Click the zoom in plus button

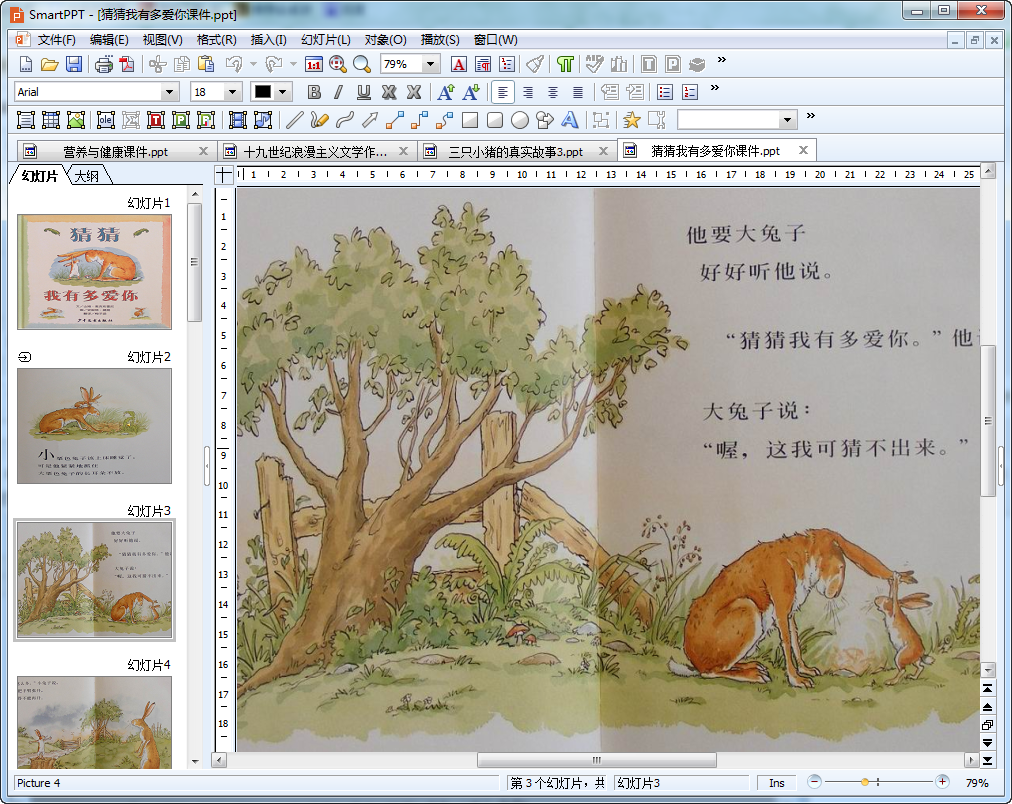click(x=942, y=782)
